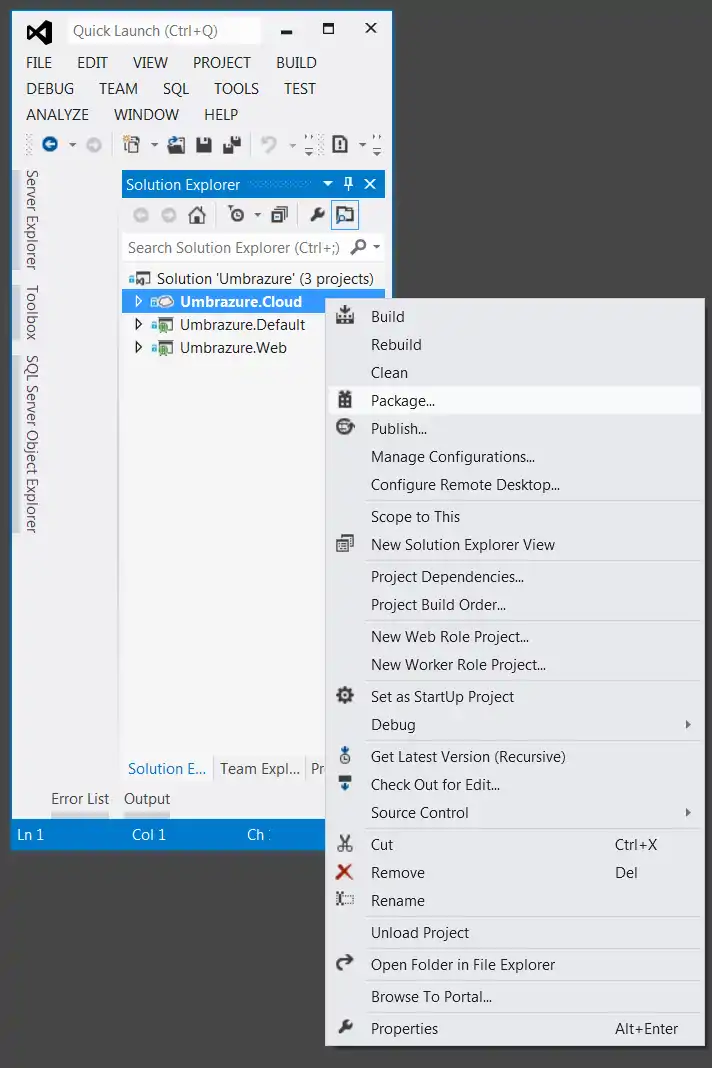Select Publish... from the context menu
712x1068 pixels.
click(x=514, y=428)
